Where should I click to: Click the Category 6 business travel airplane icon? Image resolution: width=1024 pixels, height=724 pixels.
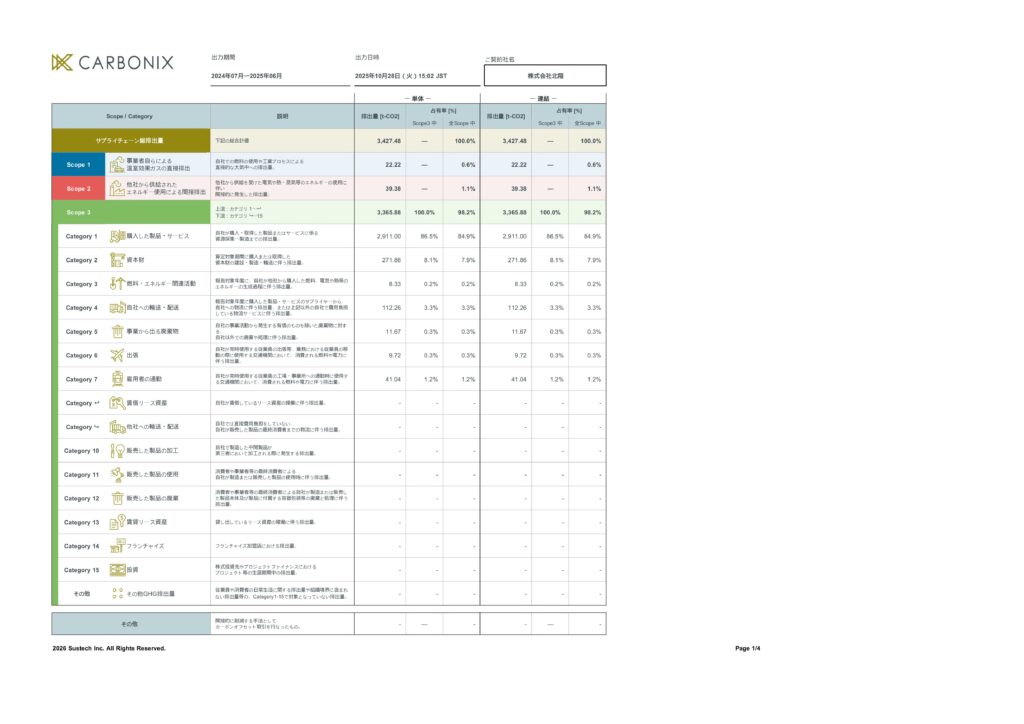(117, 355)
